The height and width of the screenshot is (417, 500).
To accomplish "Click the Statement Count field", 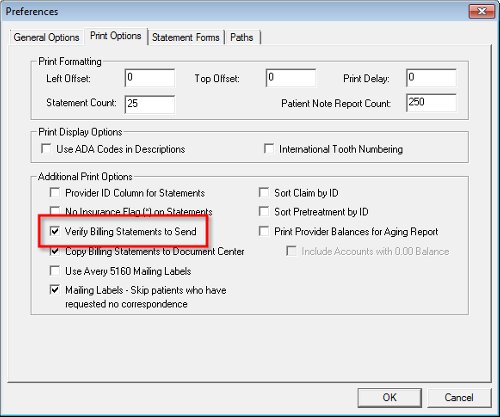I will coord(150,104).
